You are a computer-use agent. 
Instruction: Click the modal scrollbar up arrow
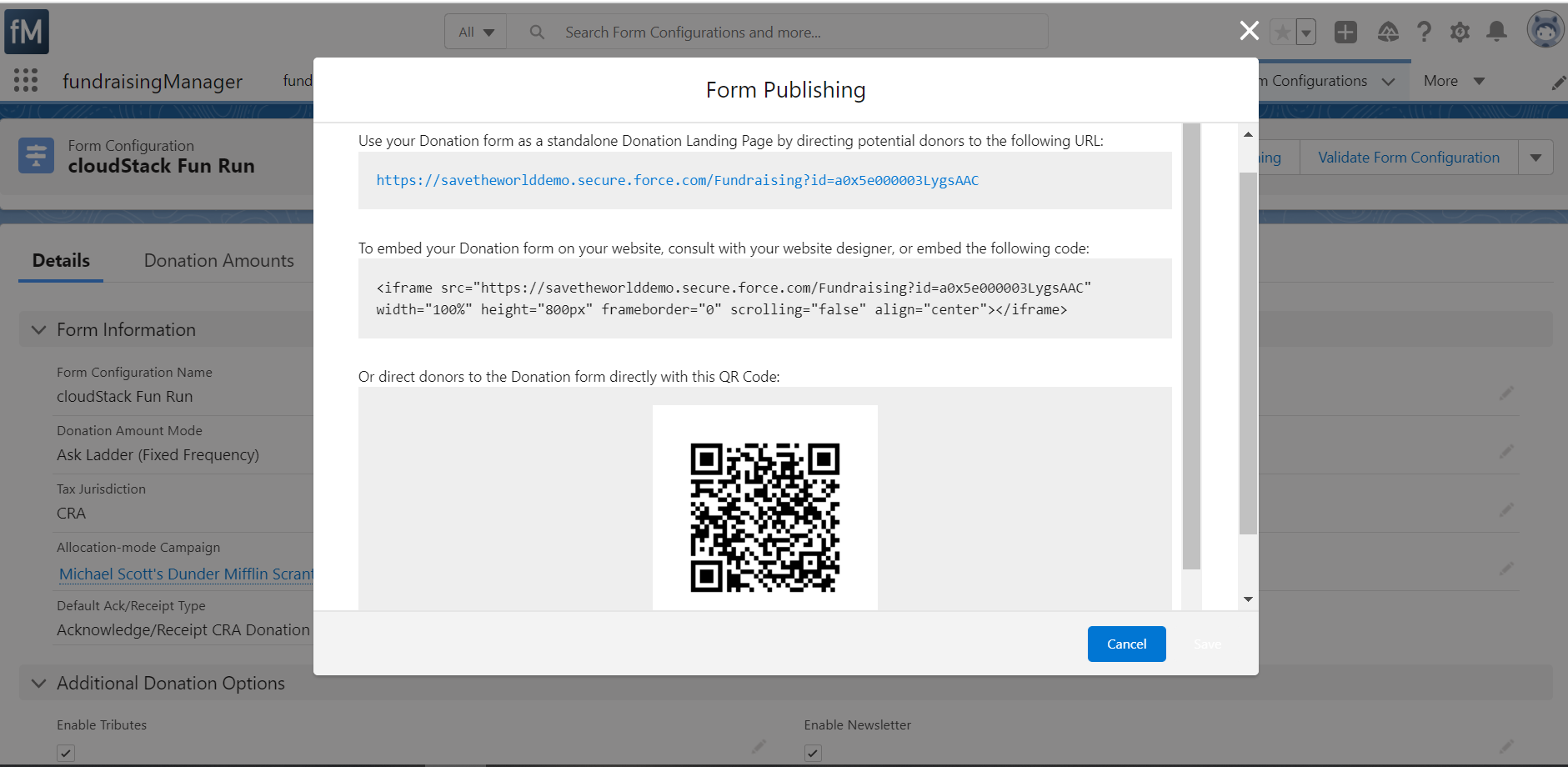1248,134
